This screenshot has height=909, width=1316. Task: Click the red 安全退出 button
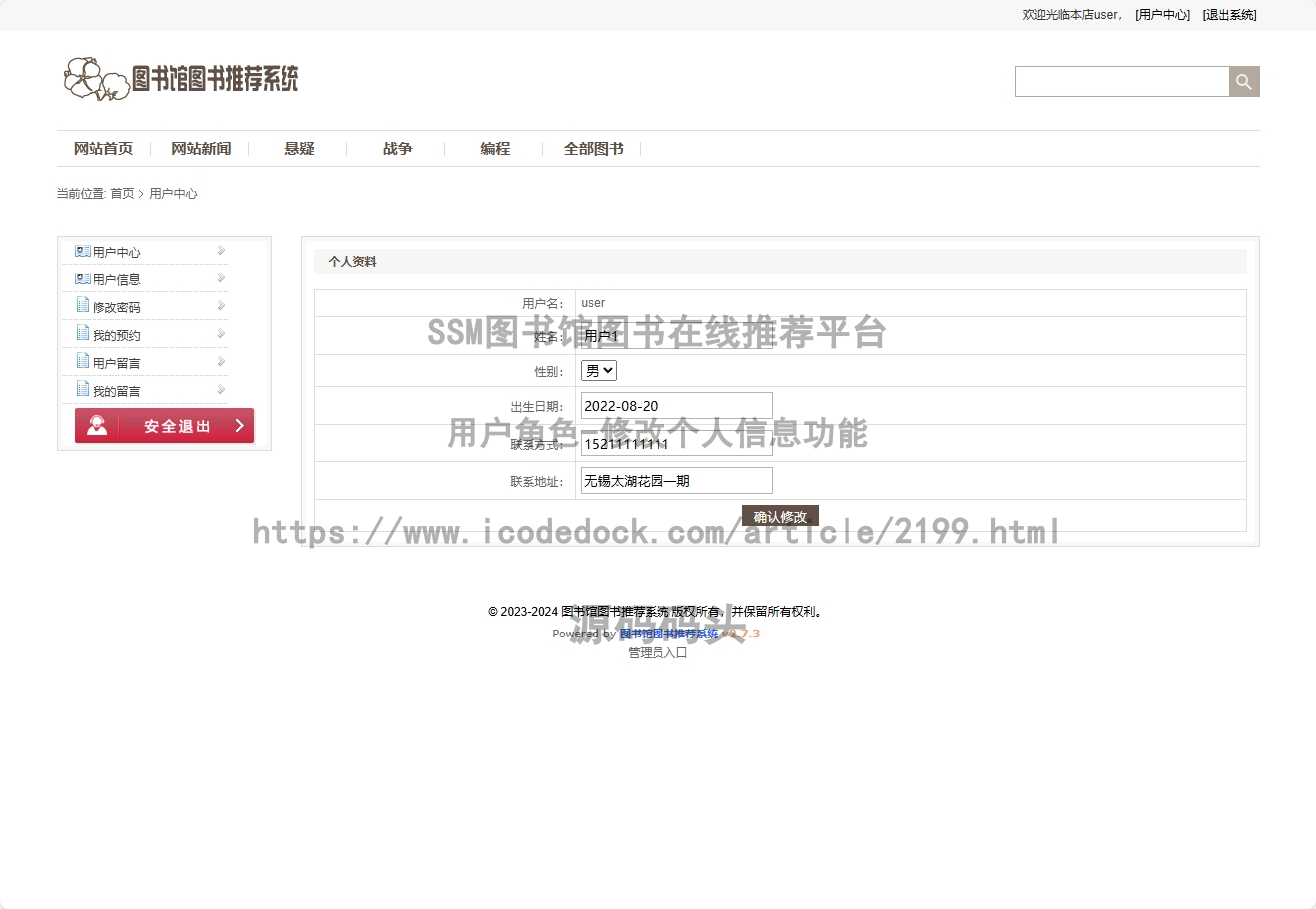point(164,425)
